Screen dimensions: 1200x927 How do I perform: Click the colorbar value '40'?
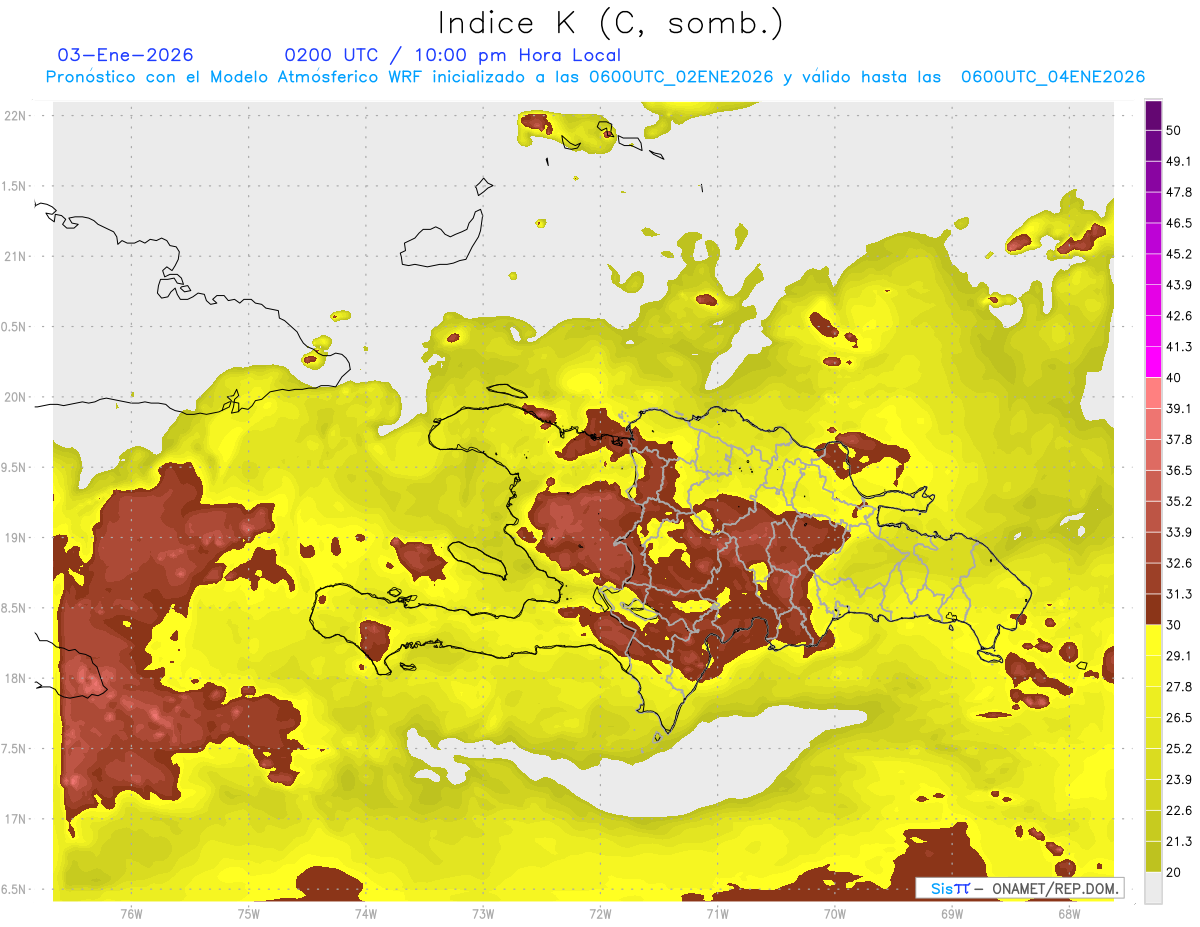click(1174, 378)
